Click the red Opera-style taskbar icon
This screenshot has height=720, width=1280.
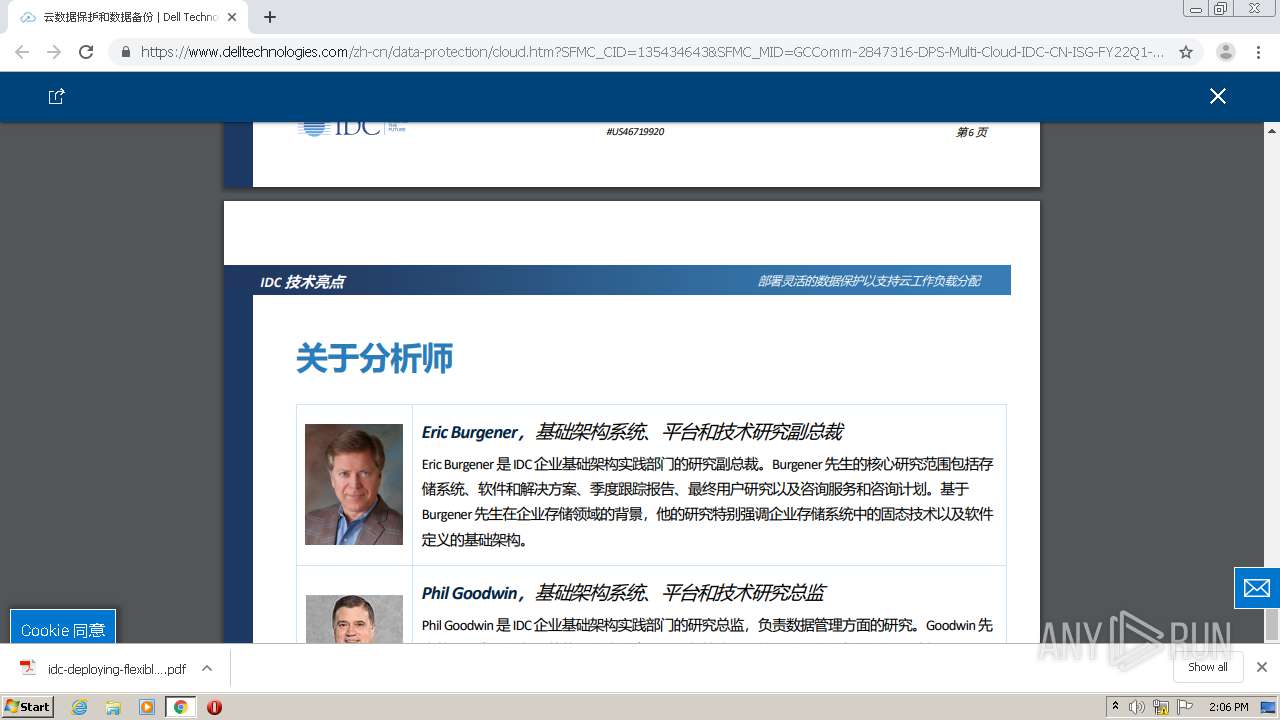point(214,707)
